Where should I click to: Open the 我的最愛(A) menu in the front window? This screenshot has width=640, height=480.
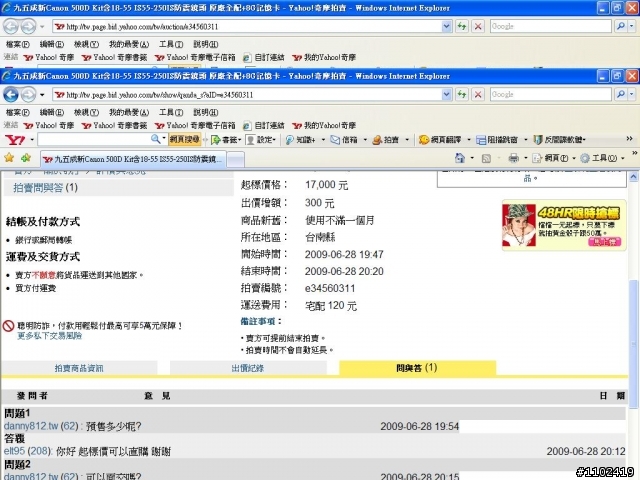click(x=129, y=112)
